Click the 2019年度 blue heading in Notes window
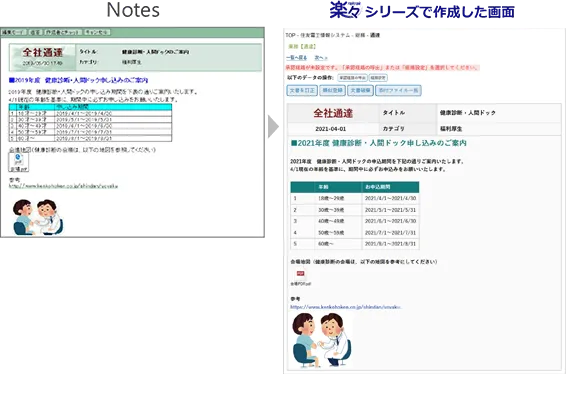 [78, 80]
